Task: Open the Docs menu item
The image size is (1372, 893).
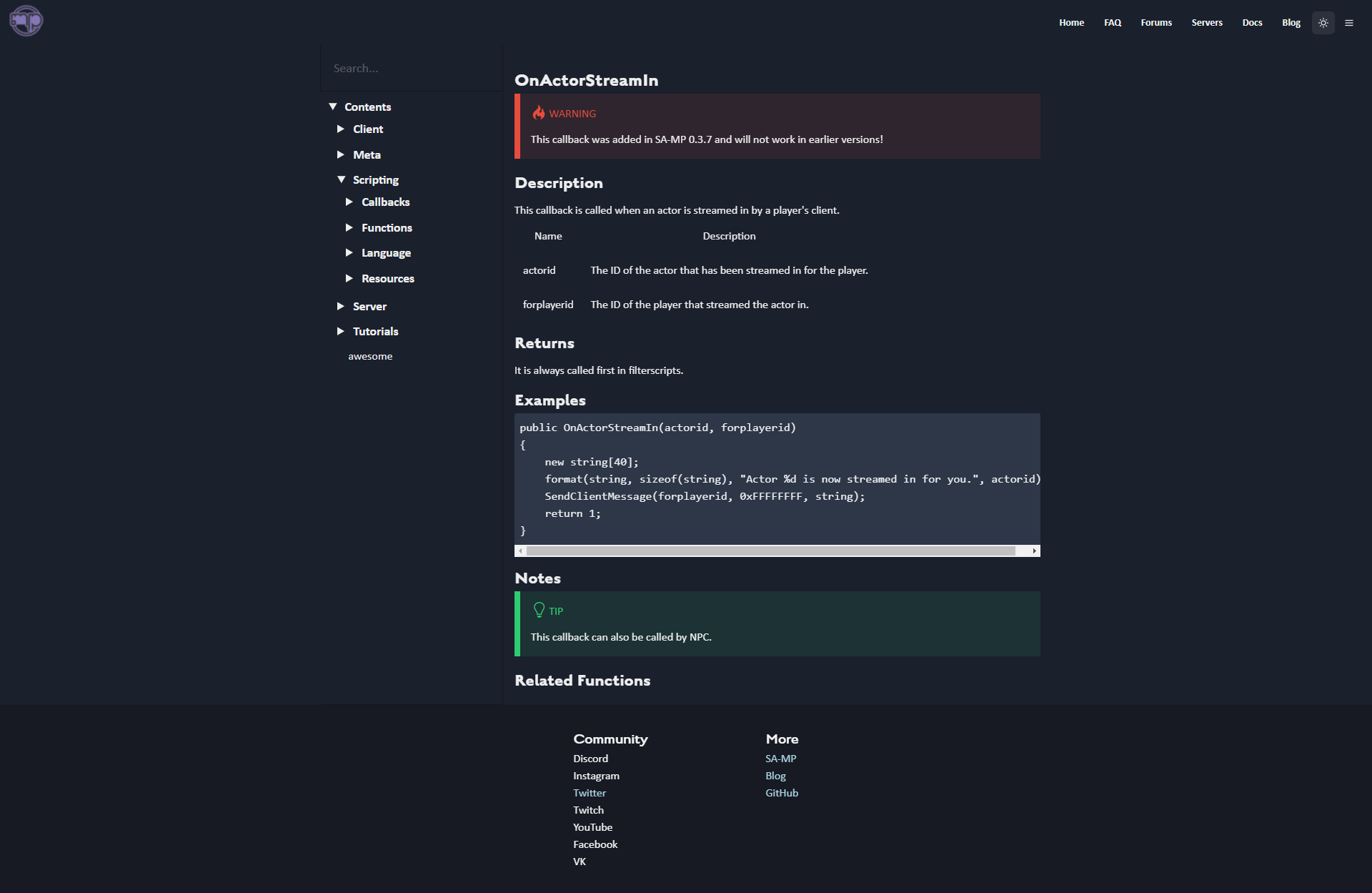Action: (x=1252, y=22)
